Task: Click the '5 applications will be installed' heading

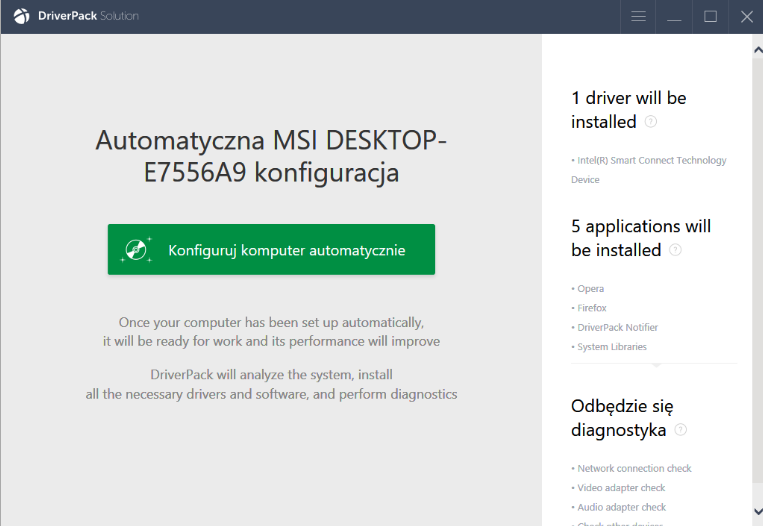Action: (641, 238)
